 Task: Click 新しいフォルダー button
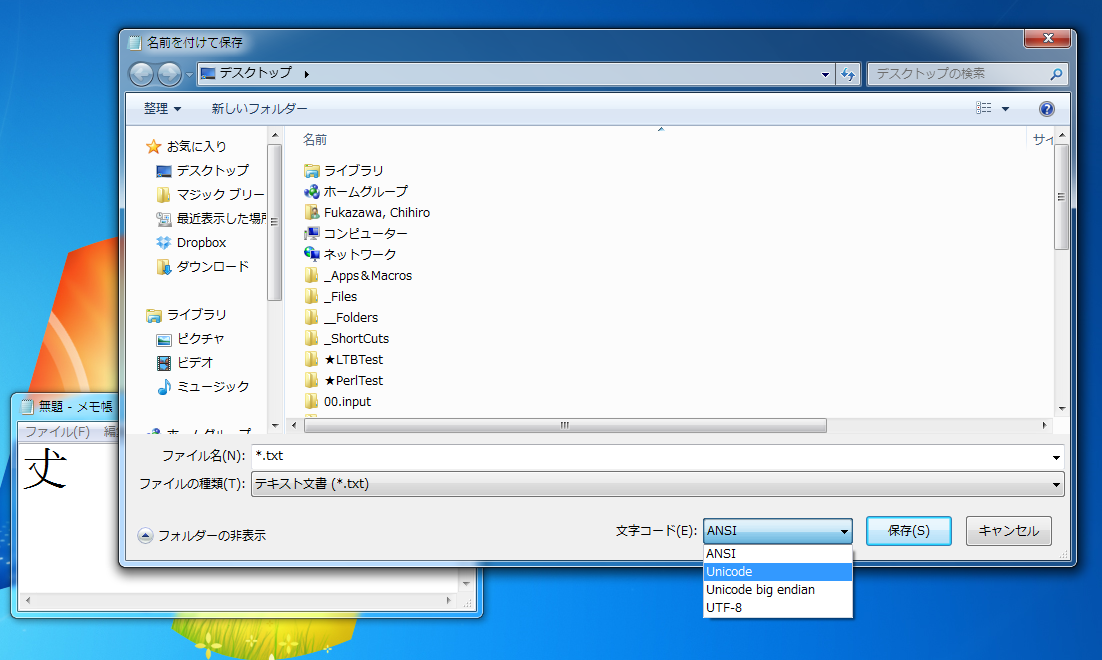click(x=259, y=109)
